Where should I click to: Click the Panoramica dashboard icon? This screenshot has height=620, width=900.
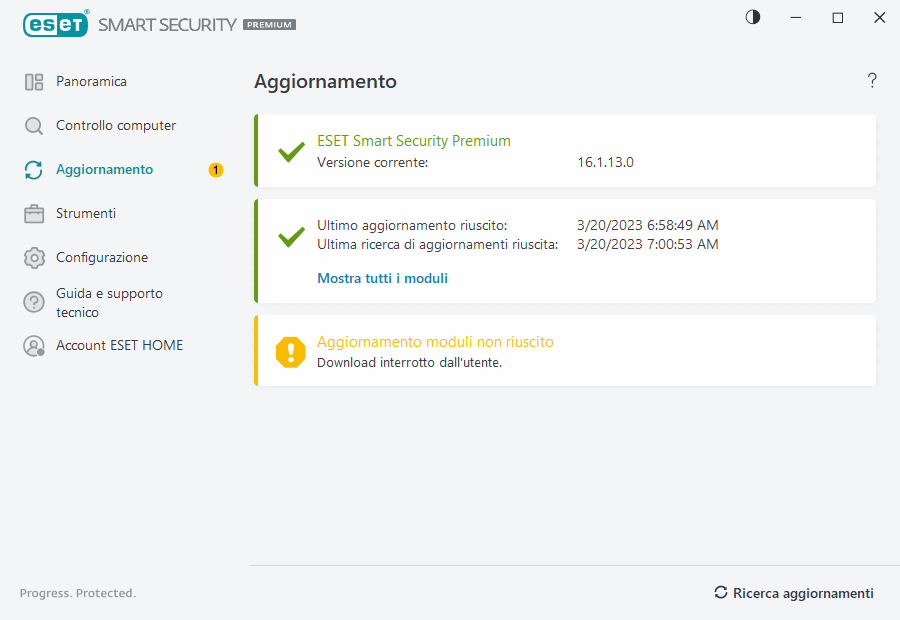point(34,82)
